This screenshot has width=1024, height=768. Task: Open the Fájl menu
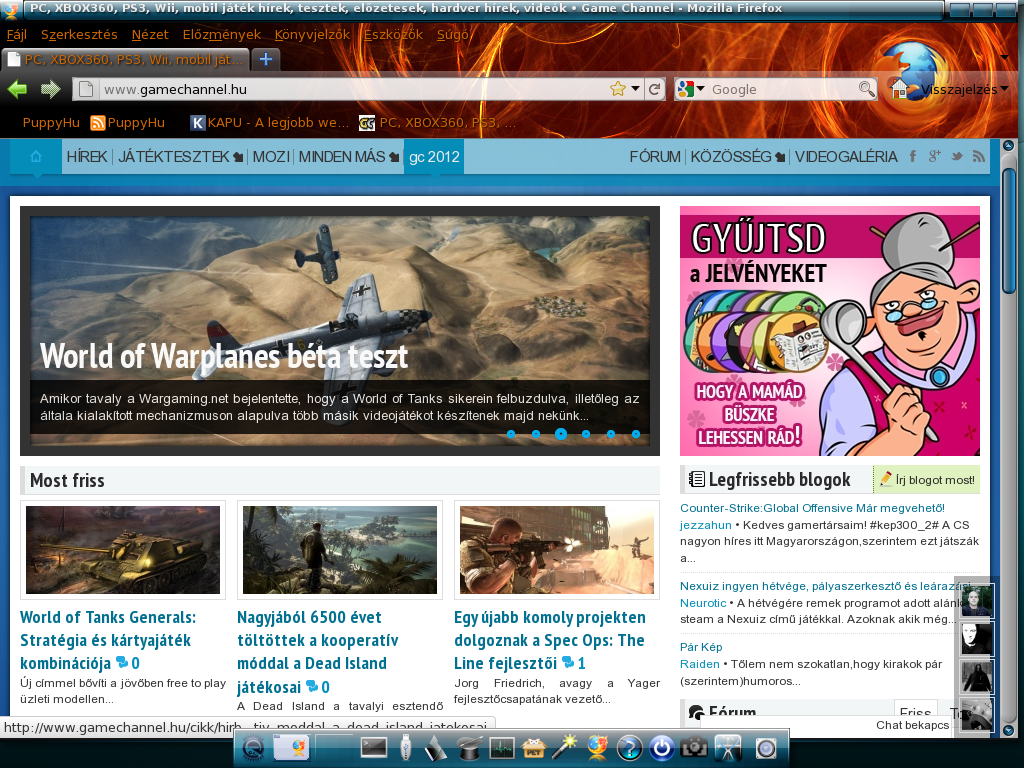(17, 35)
